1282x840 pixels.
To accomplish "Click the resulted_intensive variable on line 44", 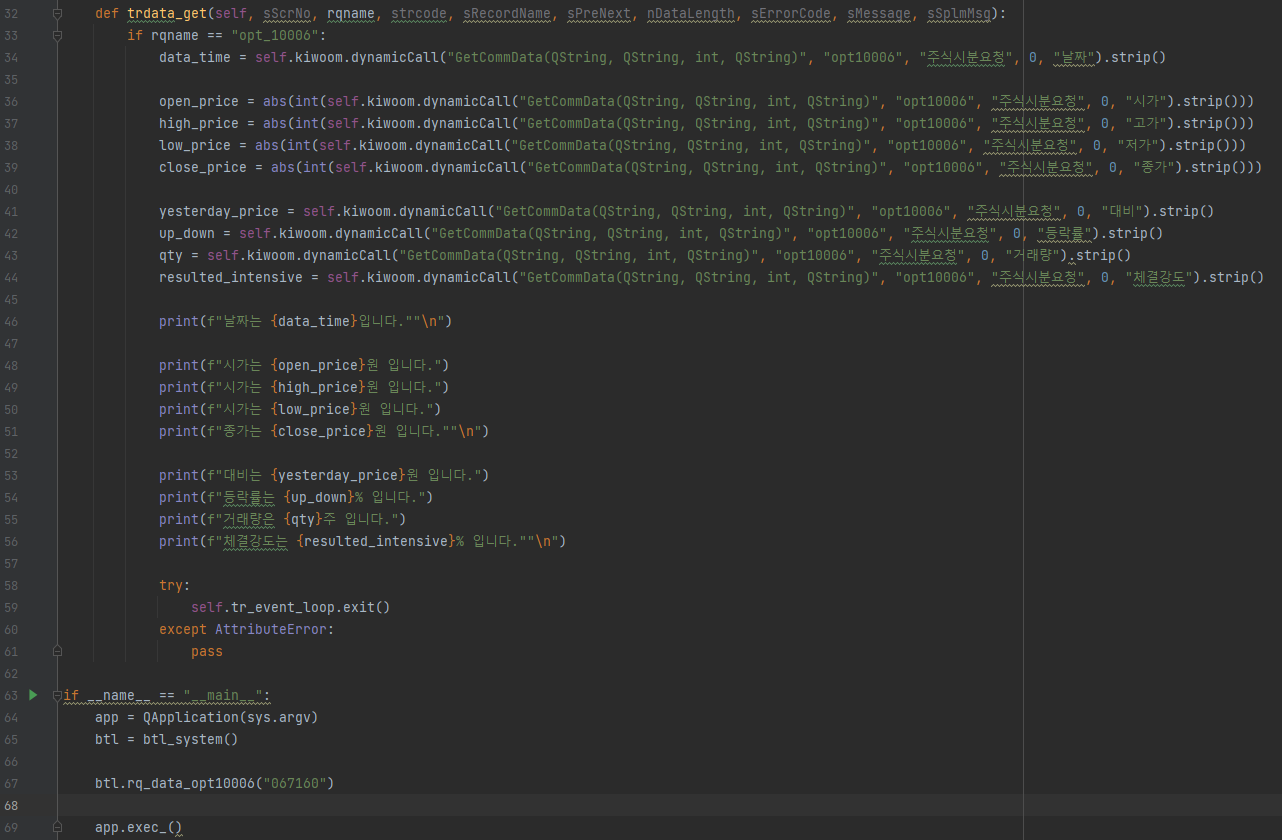I will [x=231, y=277].
